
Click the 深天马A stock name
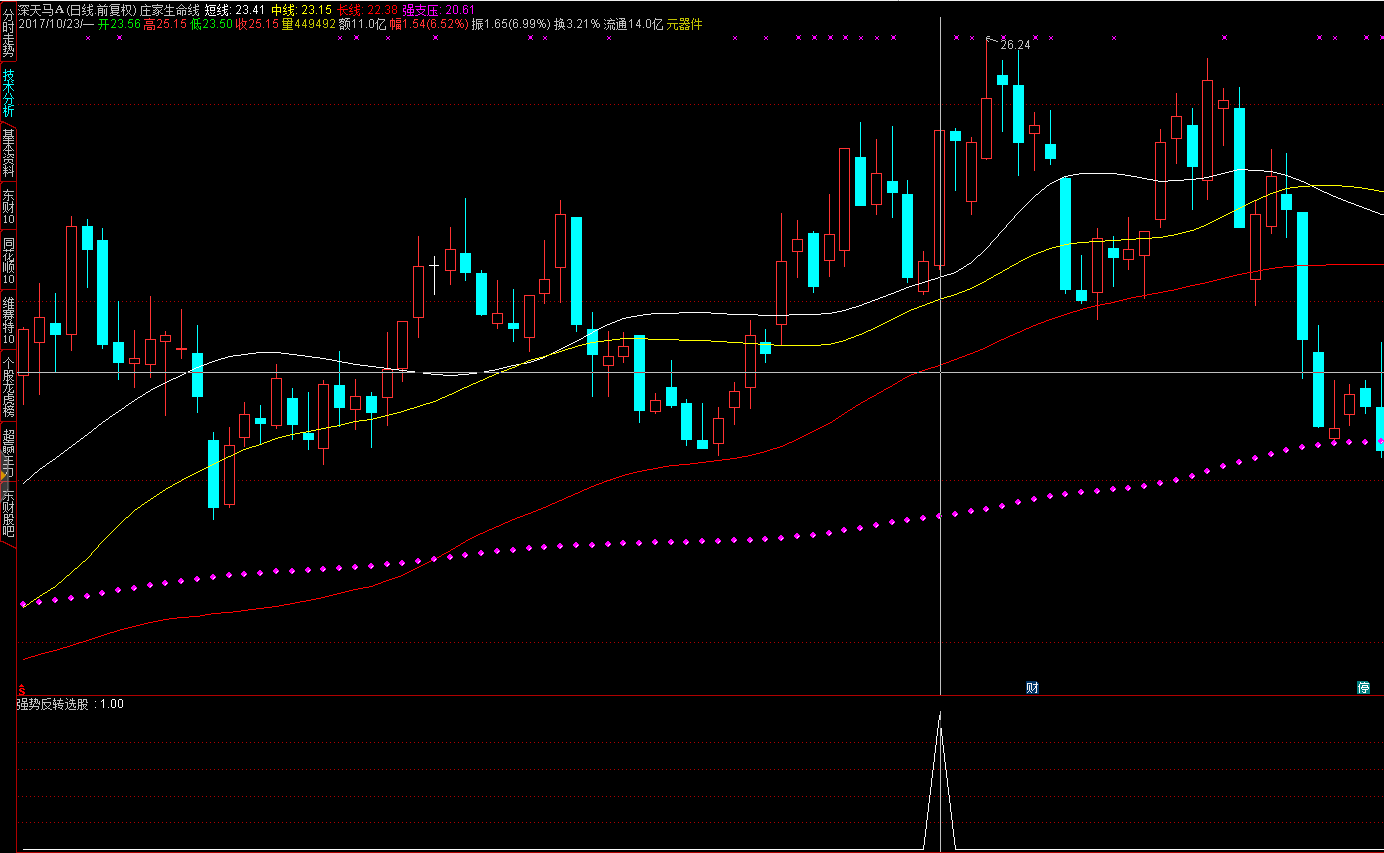click(x=42, y=9)
